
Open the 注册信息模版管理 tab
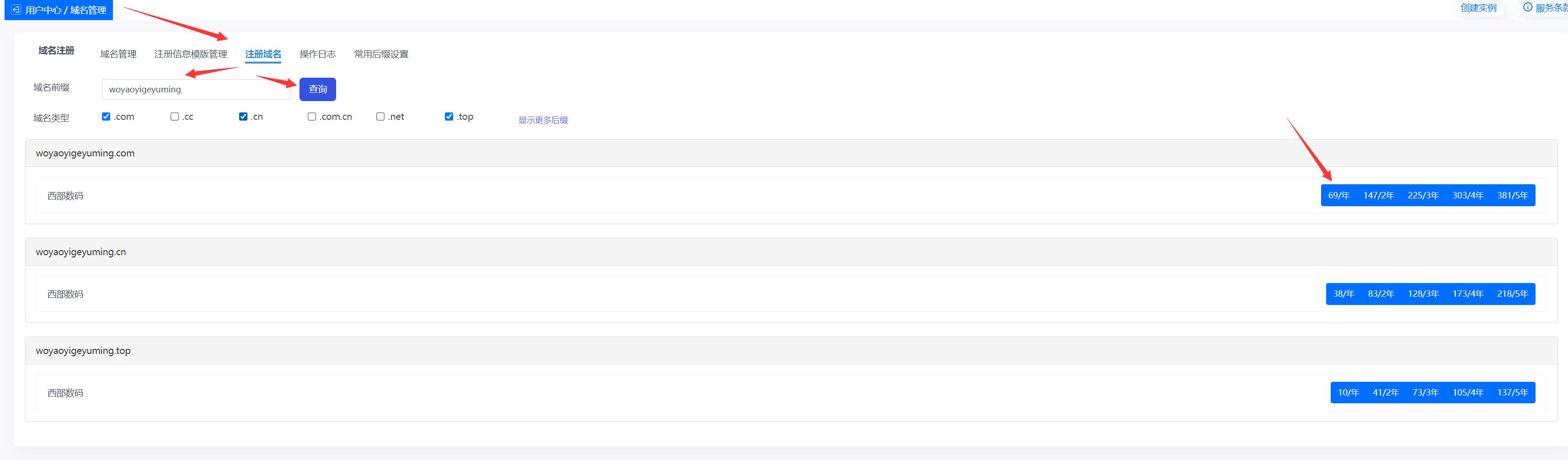pos(191,54)
